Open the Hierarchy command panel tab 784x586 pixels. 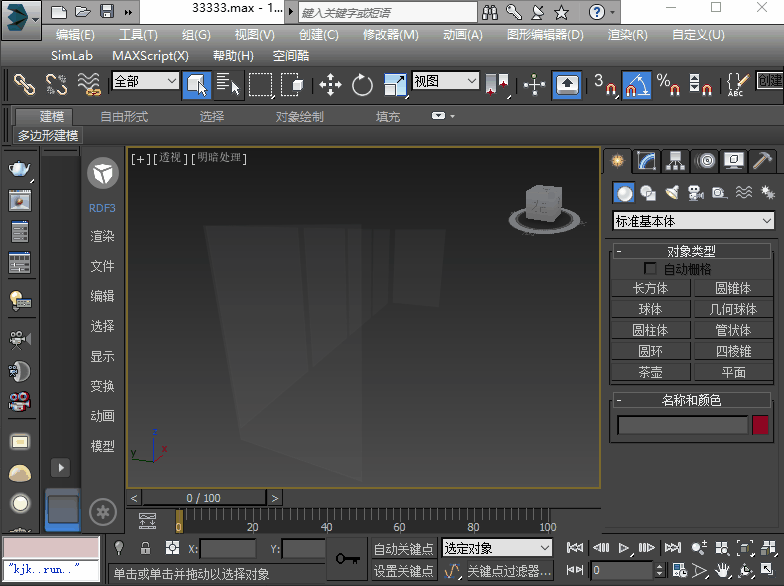[x=677, y=160]
